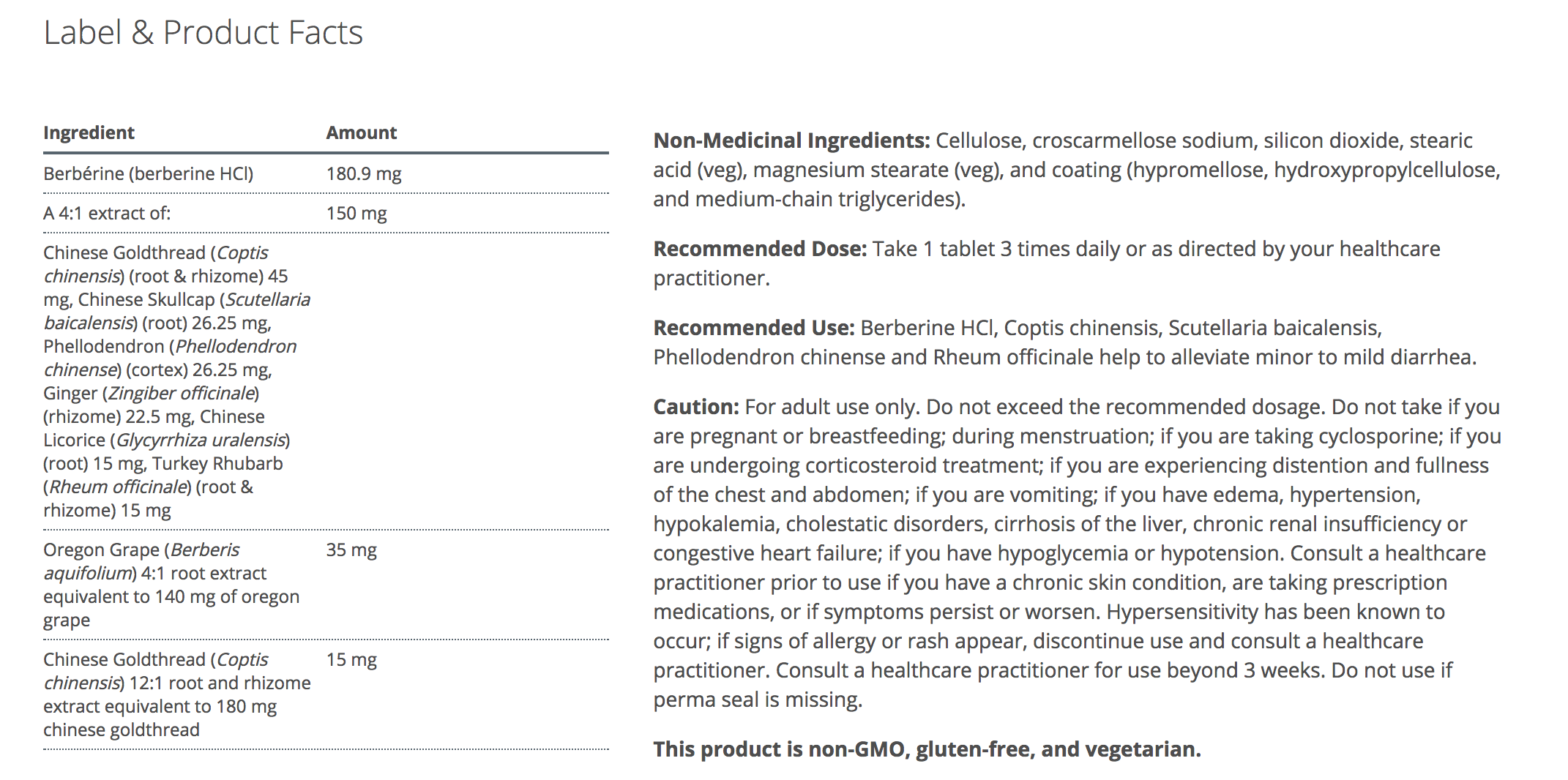Click the italic "Zingiber officinale" text
1568x780 pixels.
181,394
